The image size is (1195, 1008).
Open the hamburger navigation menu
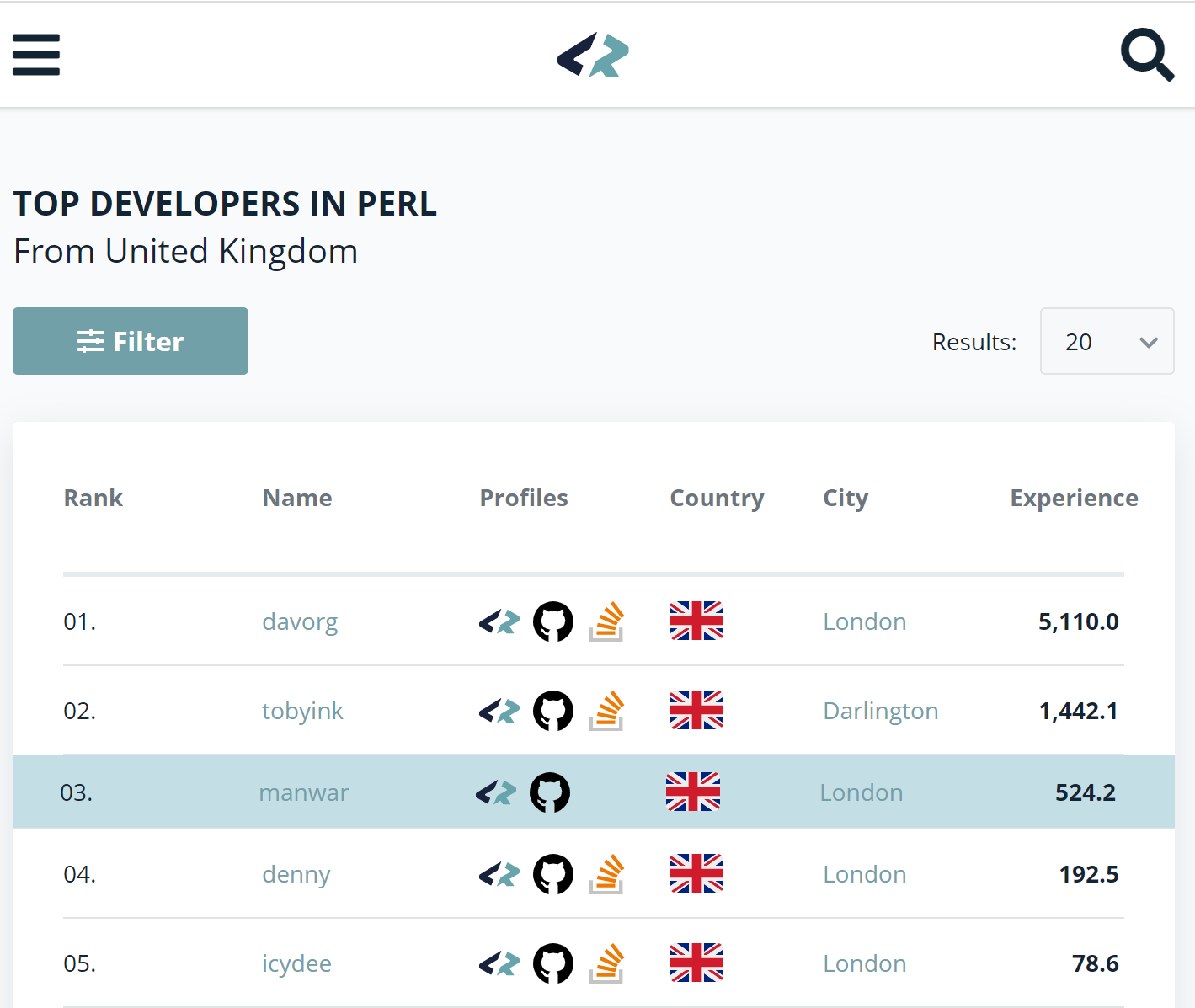pos(36,55)
